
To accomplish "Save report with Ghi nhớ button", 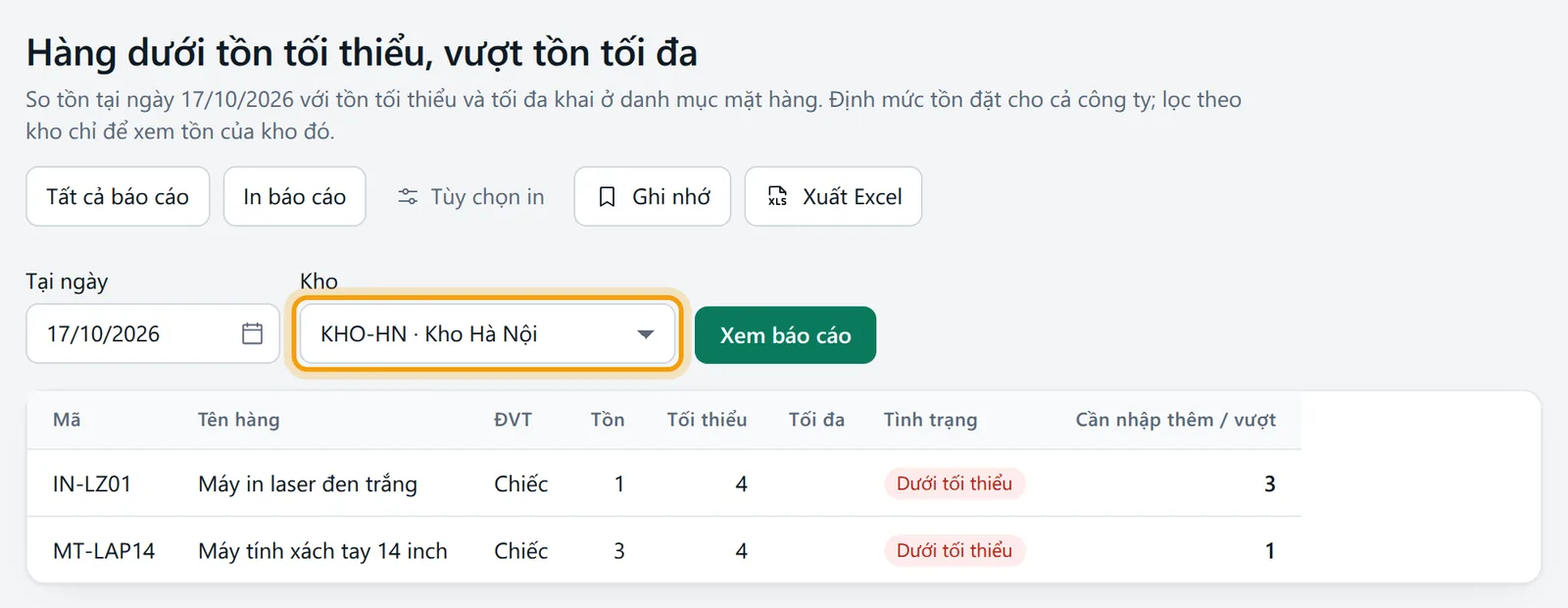I will tap(653, 196).
